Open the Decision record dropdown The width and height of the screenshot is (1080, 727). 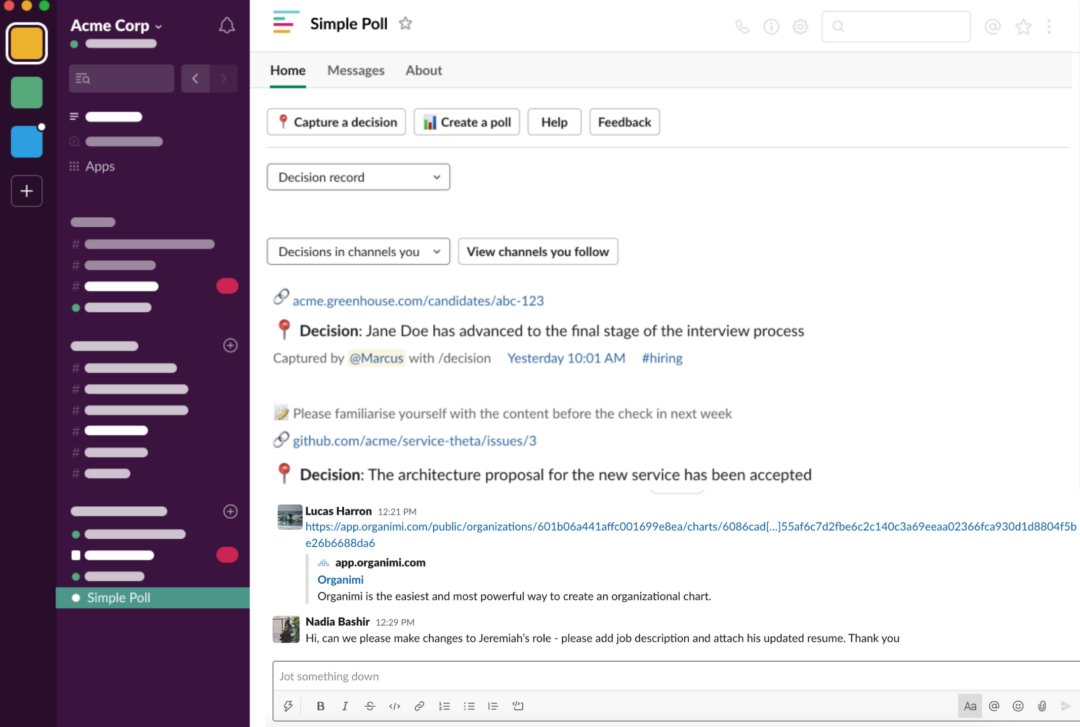point(357,176)
